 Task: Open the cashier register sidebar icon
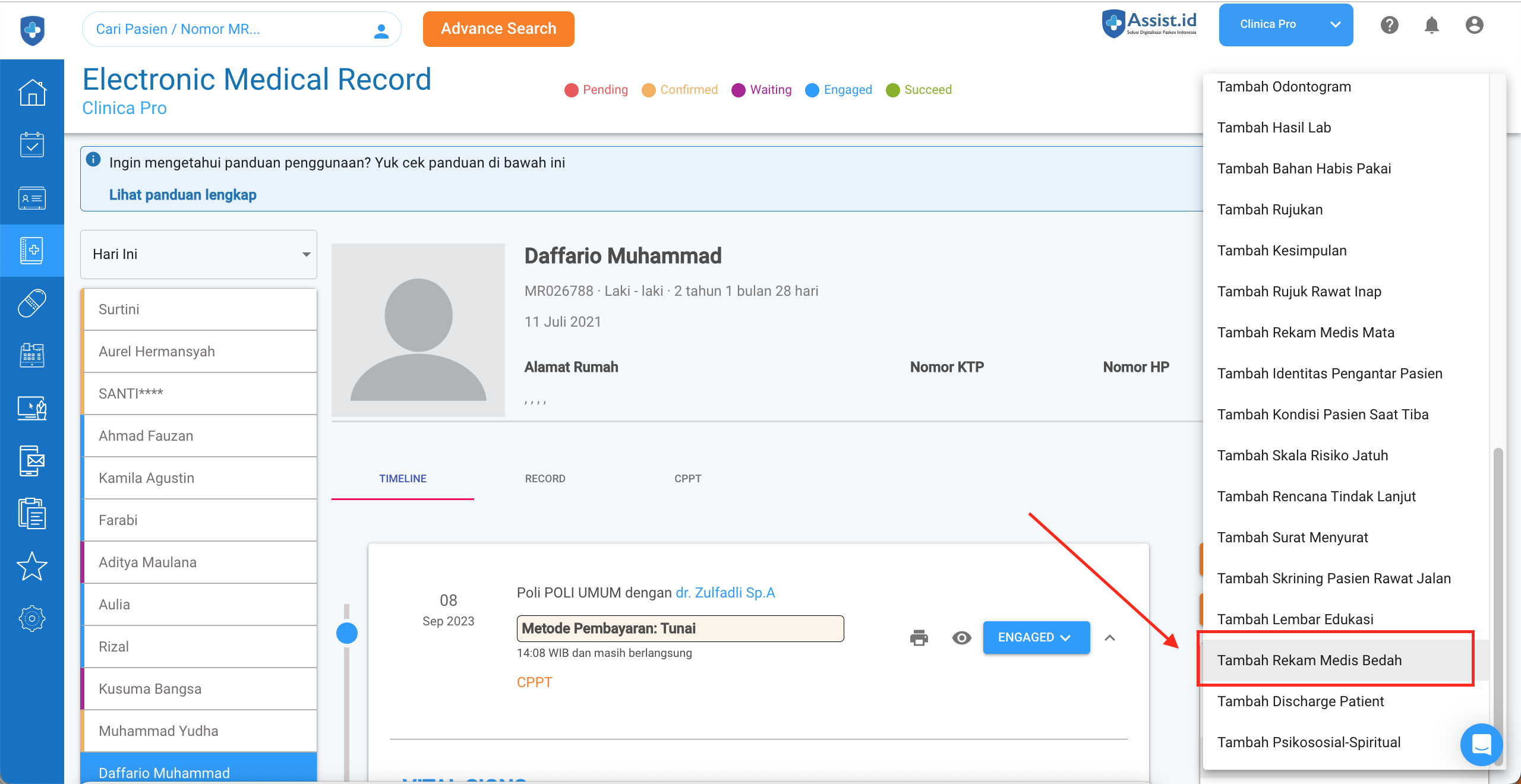32,355
